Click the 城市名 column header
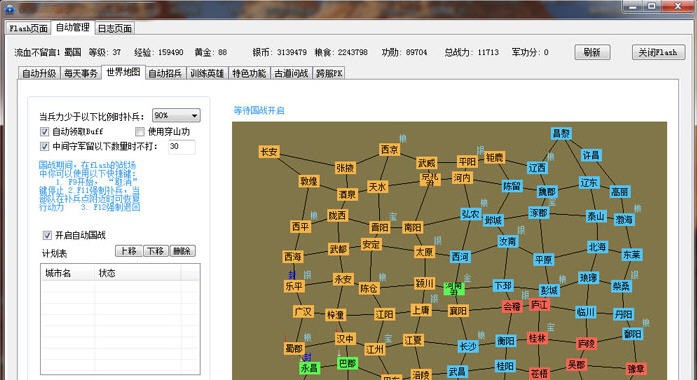The width and height of the screenshot is (697, 380). coord(68,273)
